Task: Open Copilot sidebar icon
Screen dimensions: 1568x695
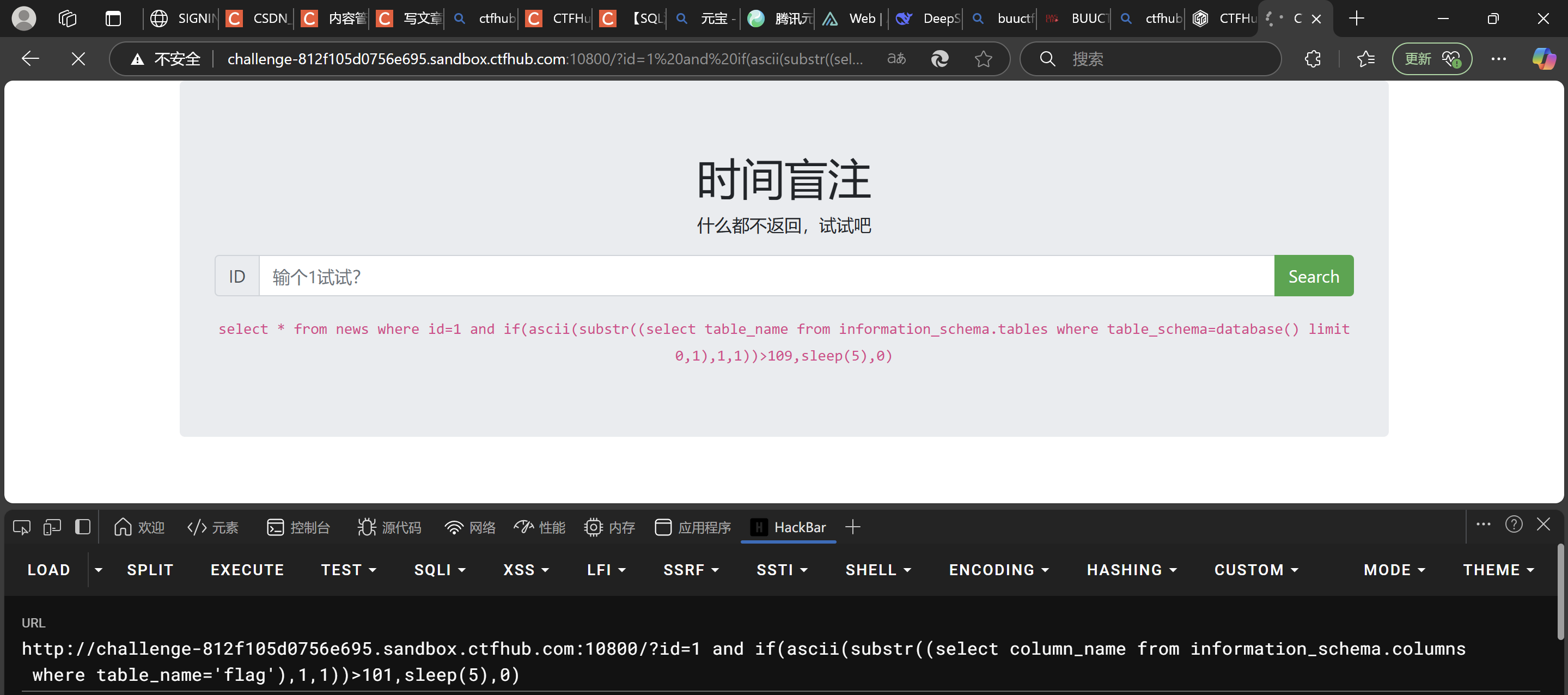Action: [x=1543, y=59]
